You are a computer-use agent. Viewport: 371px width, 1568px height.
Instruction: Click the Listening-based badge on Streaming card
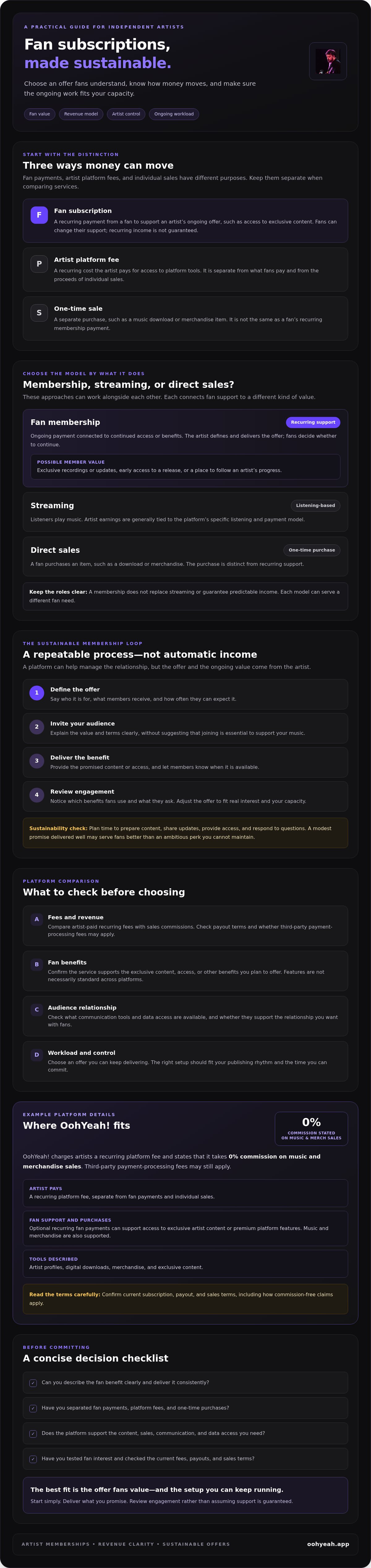click(315, 505)
